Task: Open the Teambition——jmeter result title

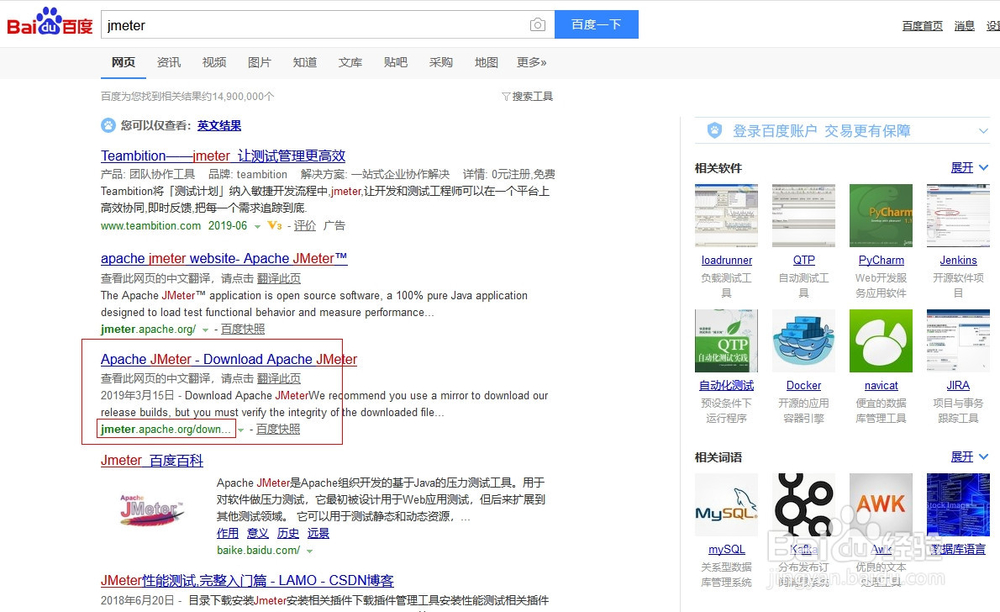Action: 223,156
